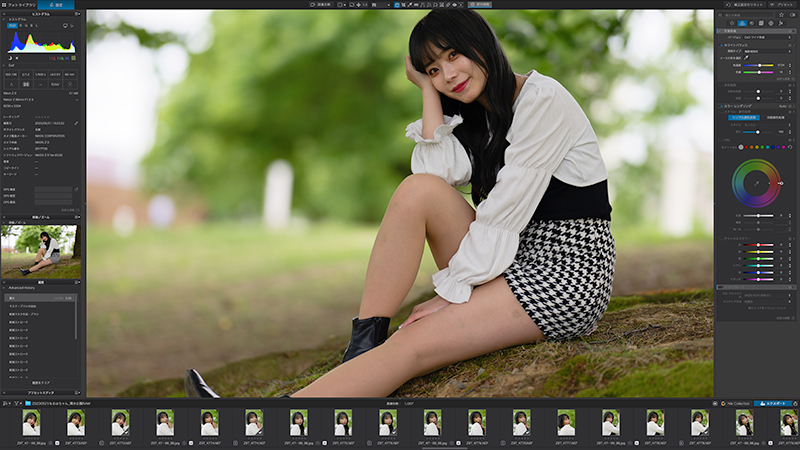Show the RGB histogram channel

click(x=12, y=25)
